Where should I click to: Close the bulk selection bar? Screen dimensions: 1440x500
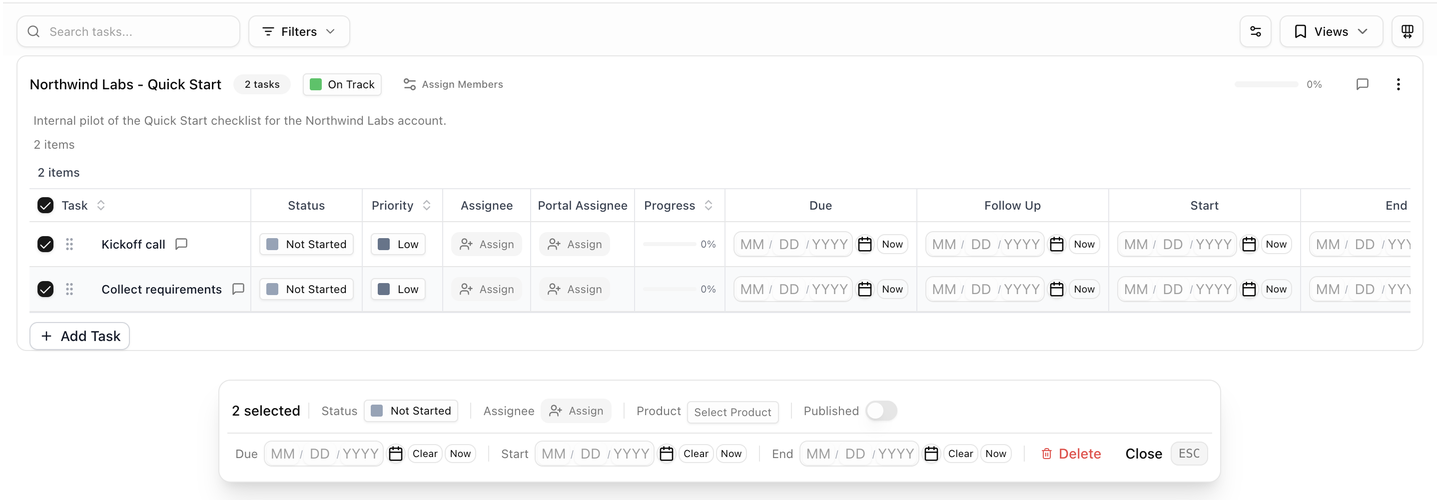1144,454
